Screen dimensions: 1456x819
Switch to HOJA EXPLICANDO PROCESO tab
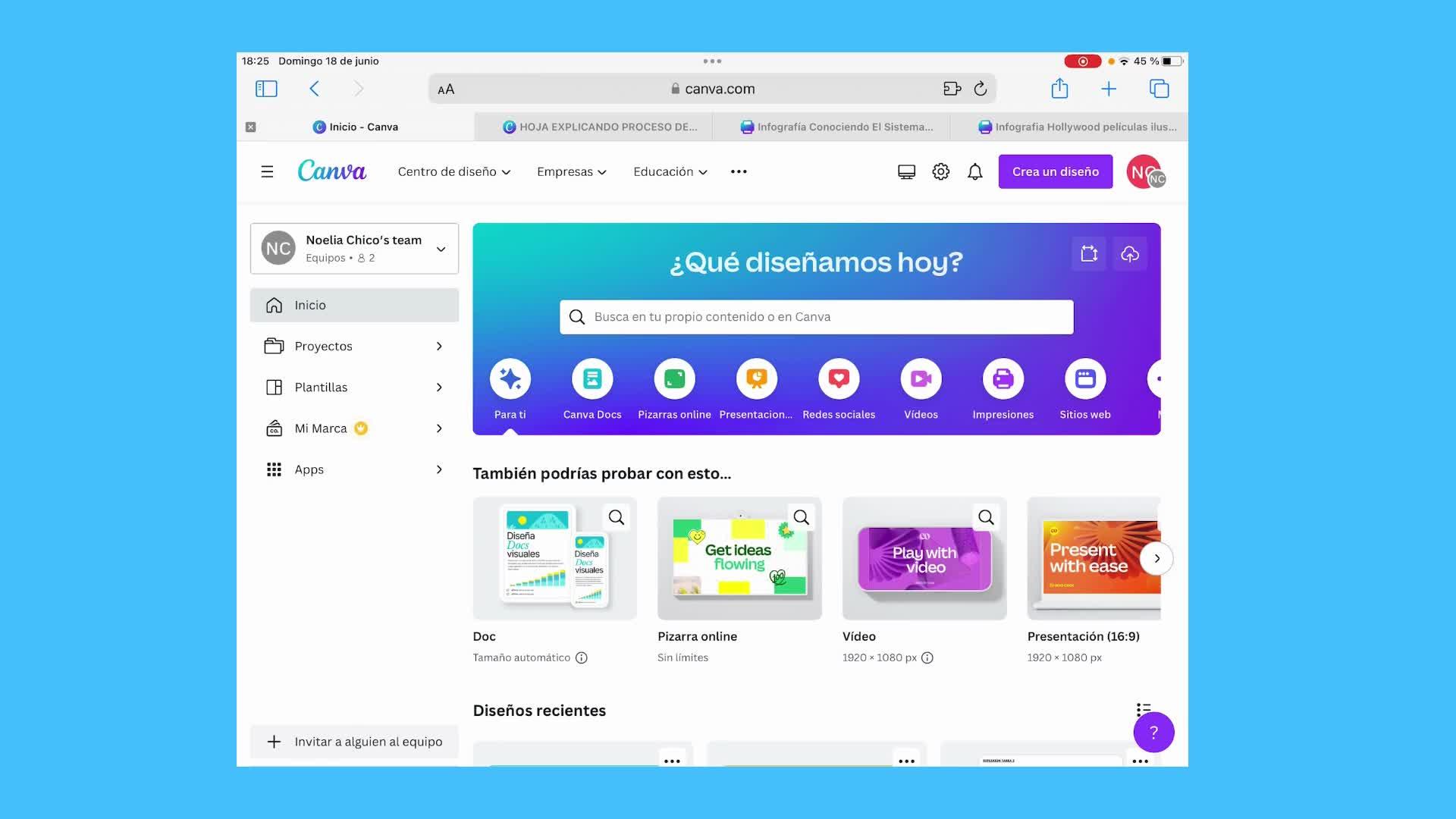pos(599,127)
